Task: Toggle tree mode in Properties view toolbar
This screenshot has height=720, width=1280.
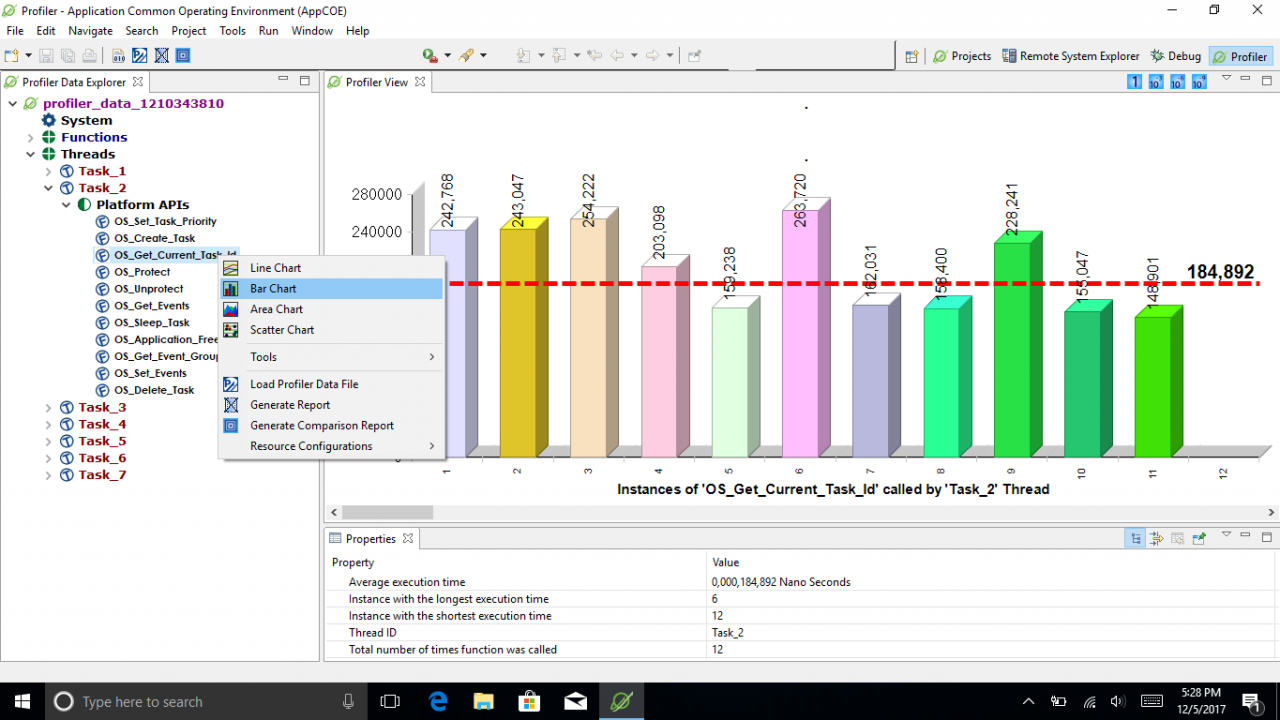Action: click(x=1135, y=538)
